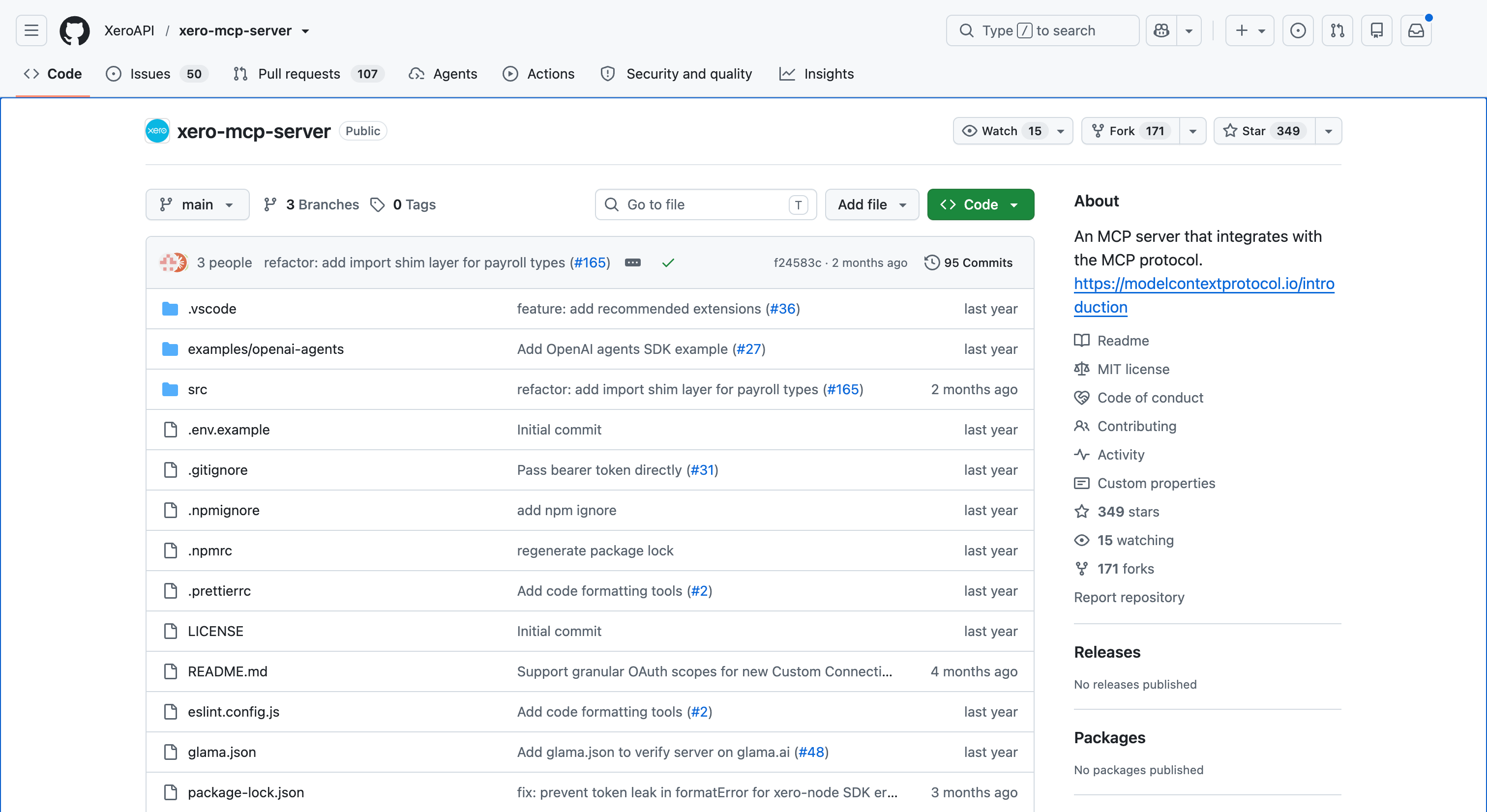Viewport: 1487px width, 812px height.
Task: Open the .vscode folder
Action: click(x=212, y=309)
